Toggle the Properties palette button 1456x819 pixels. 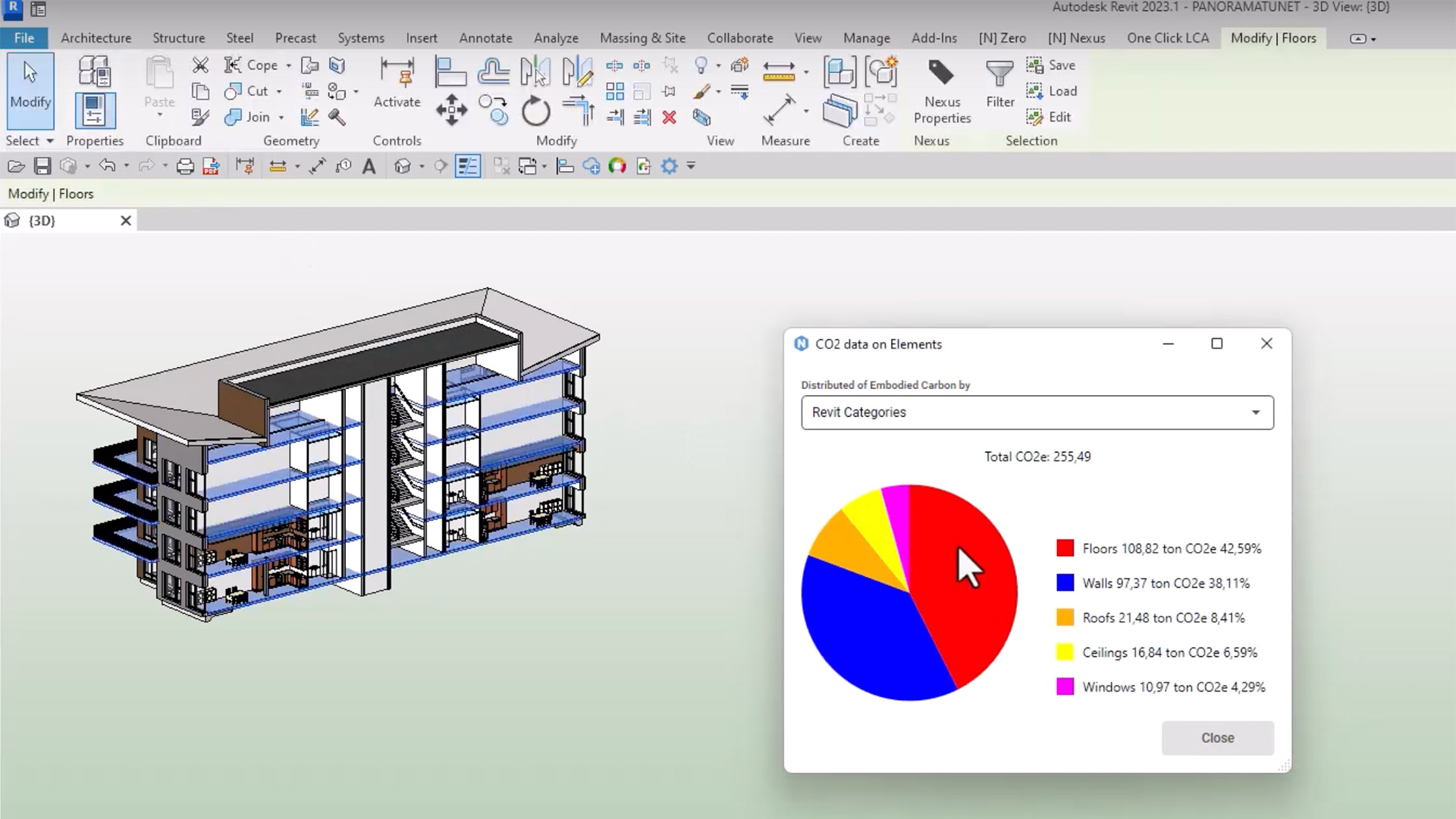click(x=95, y=111)
